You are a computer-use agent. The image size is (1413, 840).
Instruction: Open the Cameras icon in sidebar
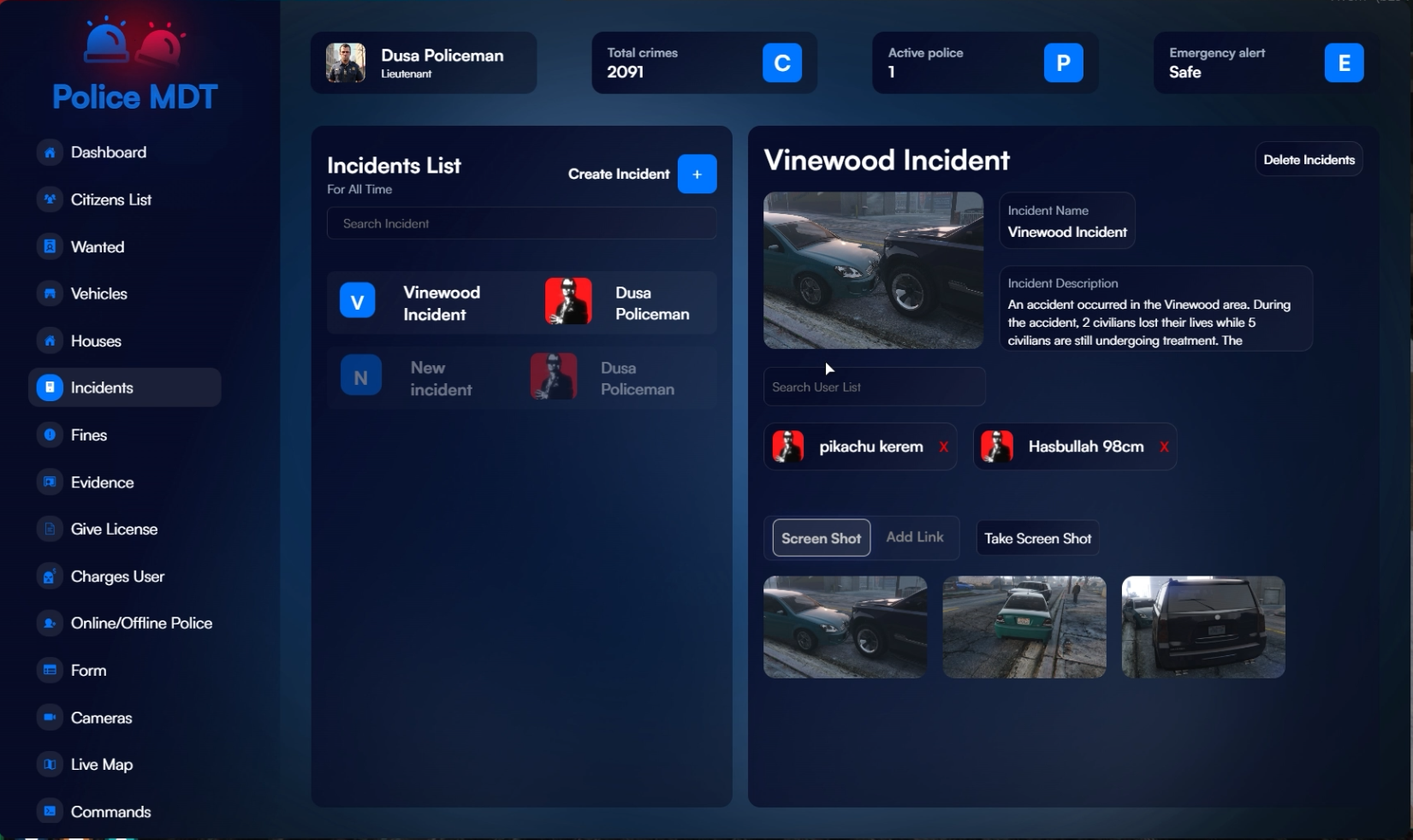pos(50,718)
